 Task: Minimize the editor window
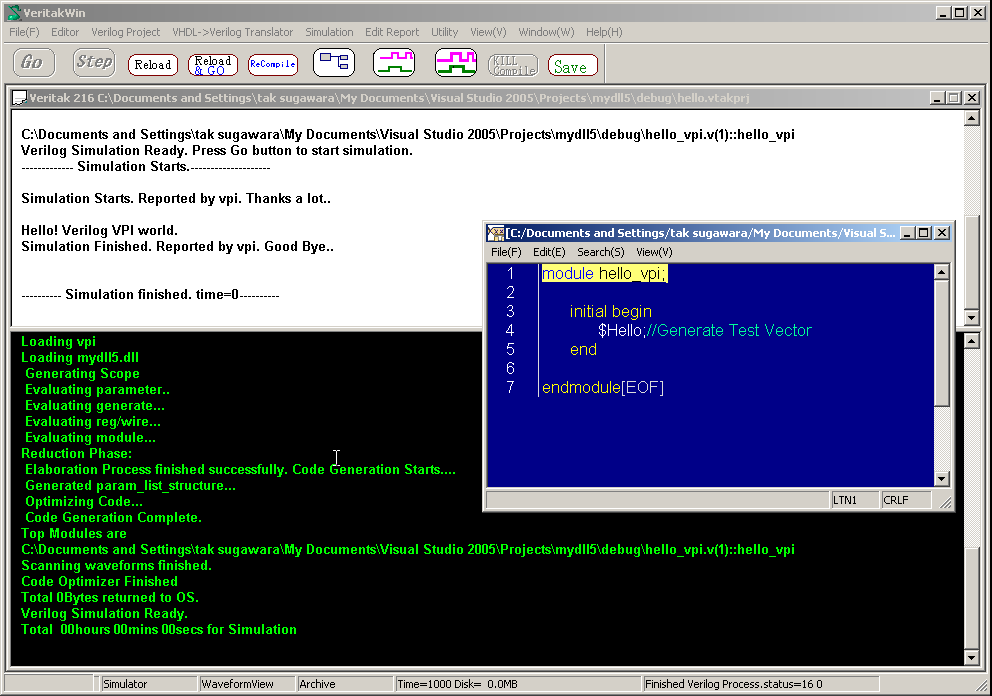[908, 233]
